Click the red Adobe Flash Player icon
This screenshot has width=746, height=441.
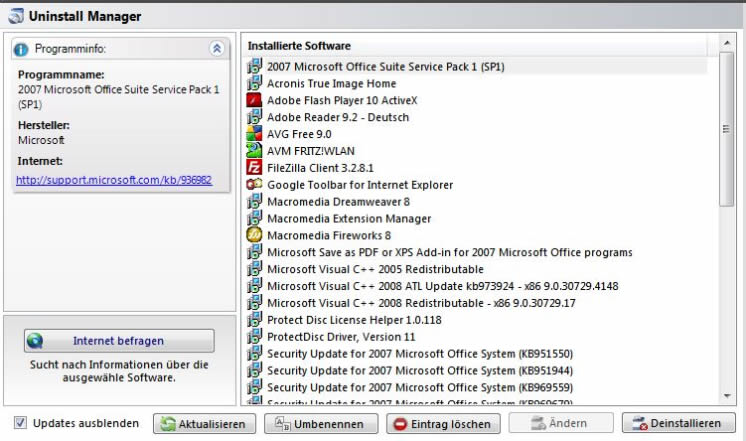pos(255,100)
